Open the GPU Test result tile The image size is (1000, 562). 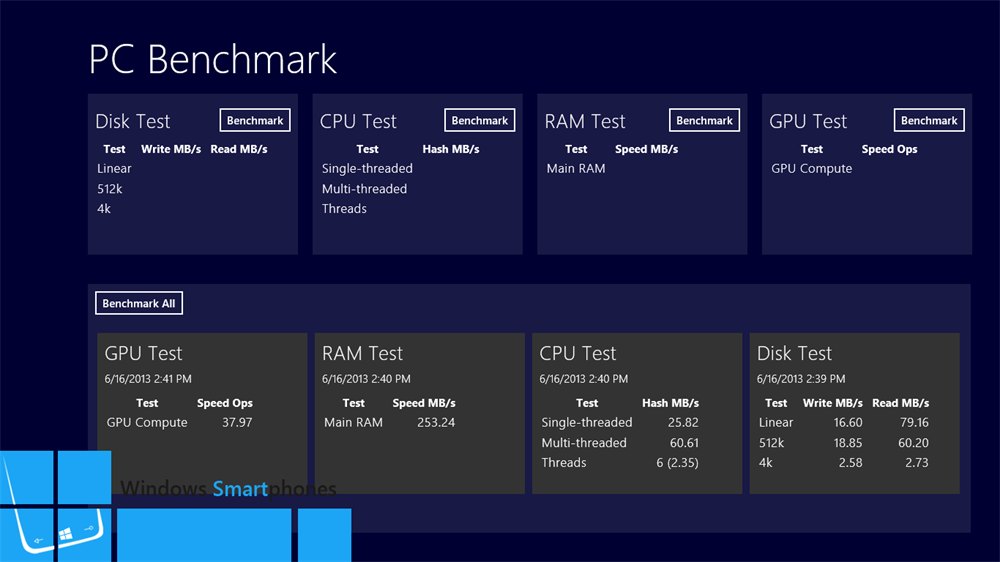202,413
